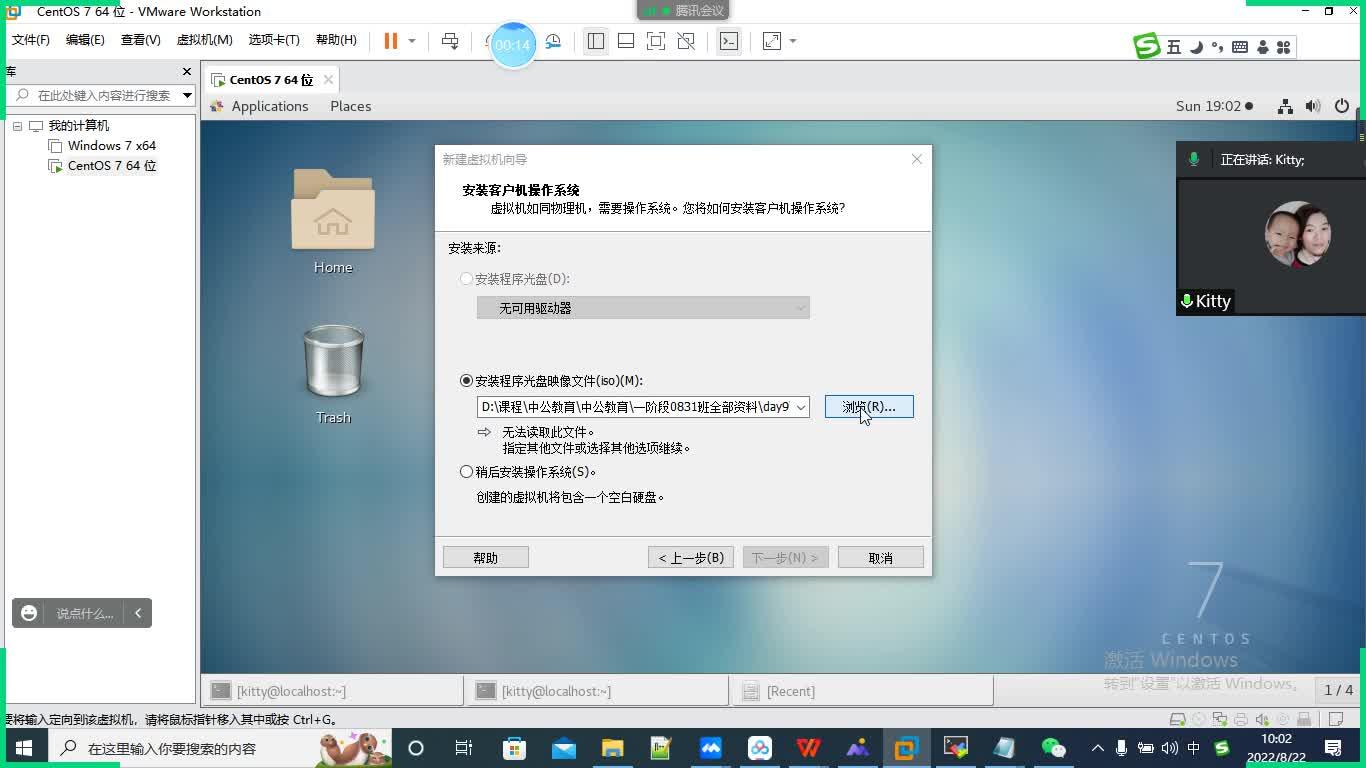1366x768 pixels.
Task: Open the 虚拟机(M) menu
Action: pyautogui.click(x=204, y=40)
